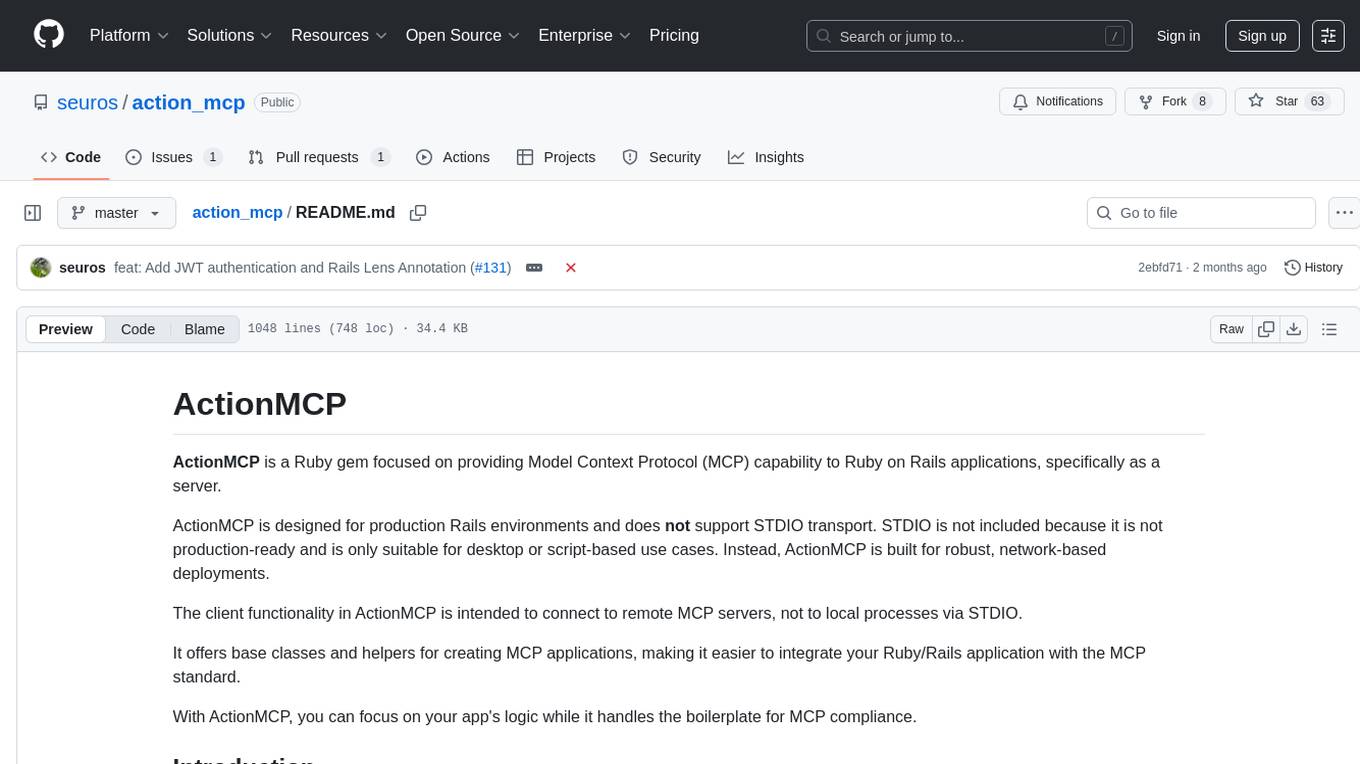Viewport: 1360px width, 764px height.
Task: Switch to the Actions tab
Action: (x=453, y=157)
